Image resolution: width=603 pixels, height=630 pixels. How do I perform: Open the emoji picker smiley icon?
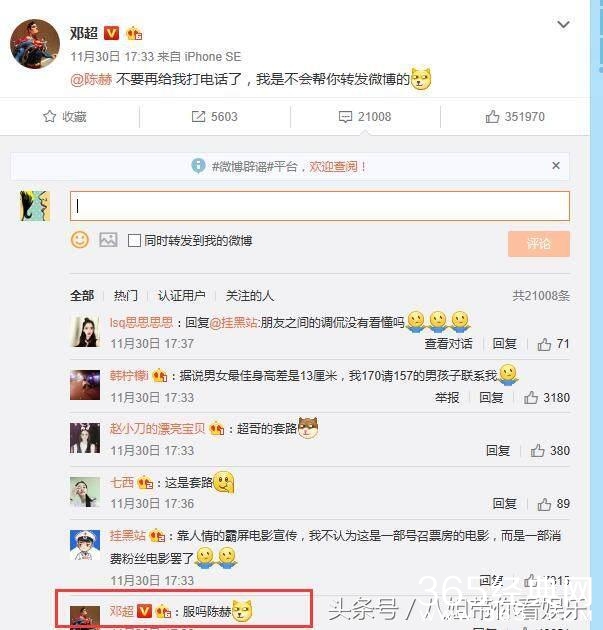pyautogui.click(x=80, y=240)
